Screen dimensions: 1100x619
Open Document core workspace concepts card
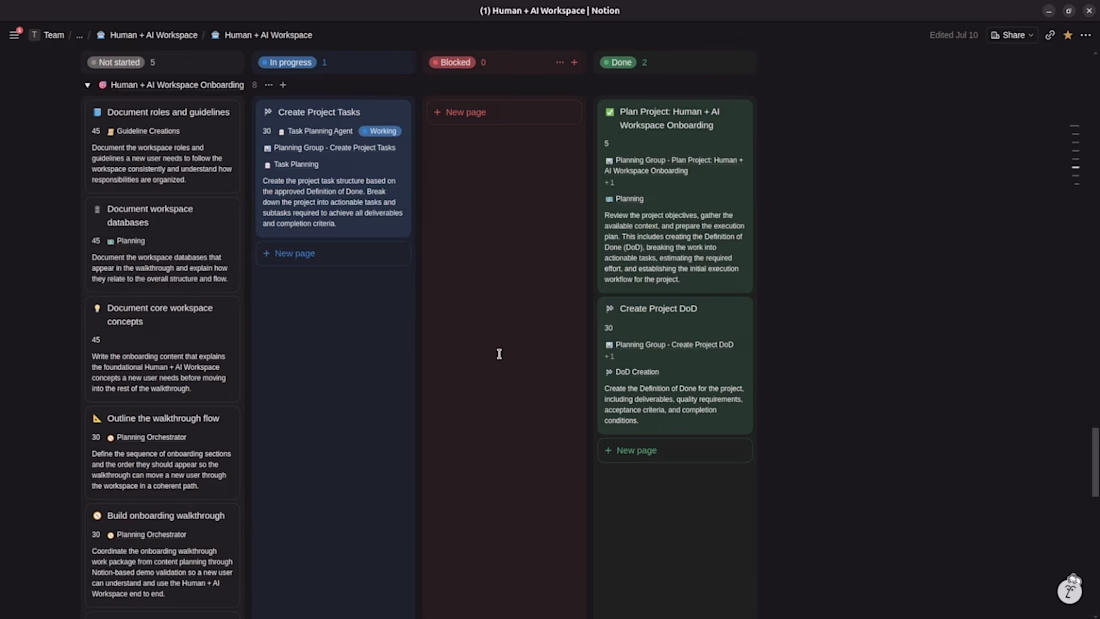coord(162,349)
